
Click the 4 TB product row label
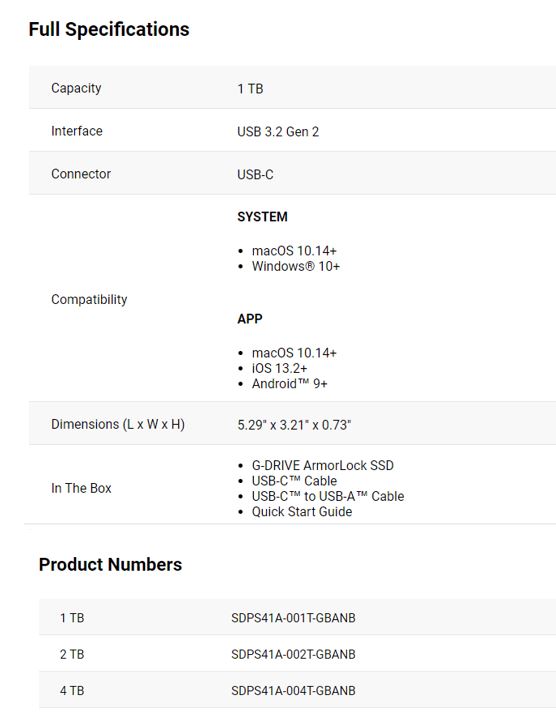pyautogui.click(x=72, y=690)
